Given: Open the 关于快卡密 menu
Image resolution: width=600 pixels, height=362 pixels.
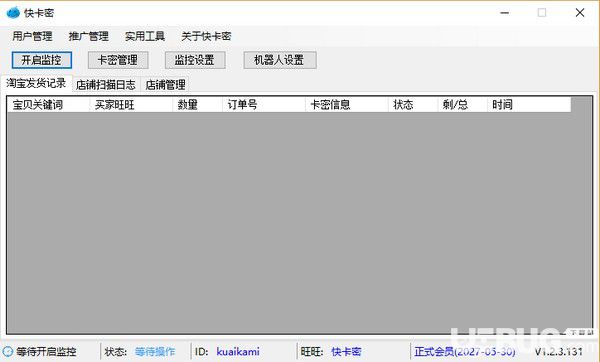Looking at the screenshot, I should (x=206, y=36).
